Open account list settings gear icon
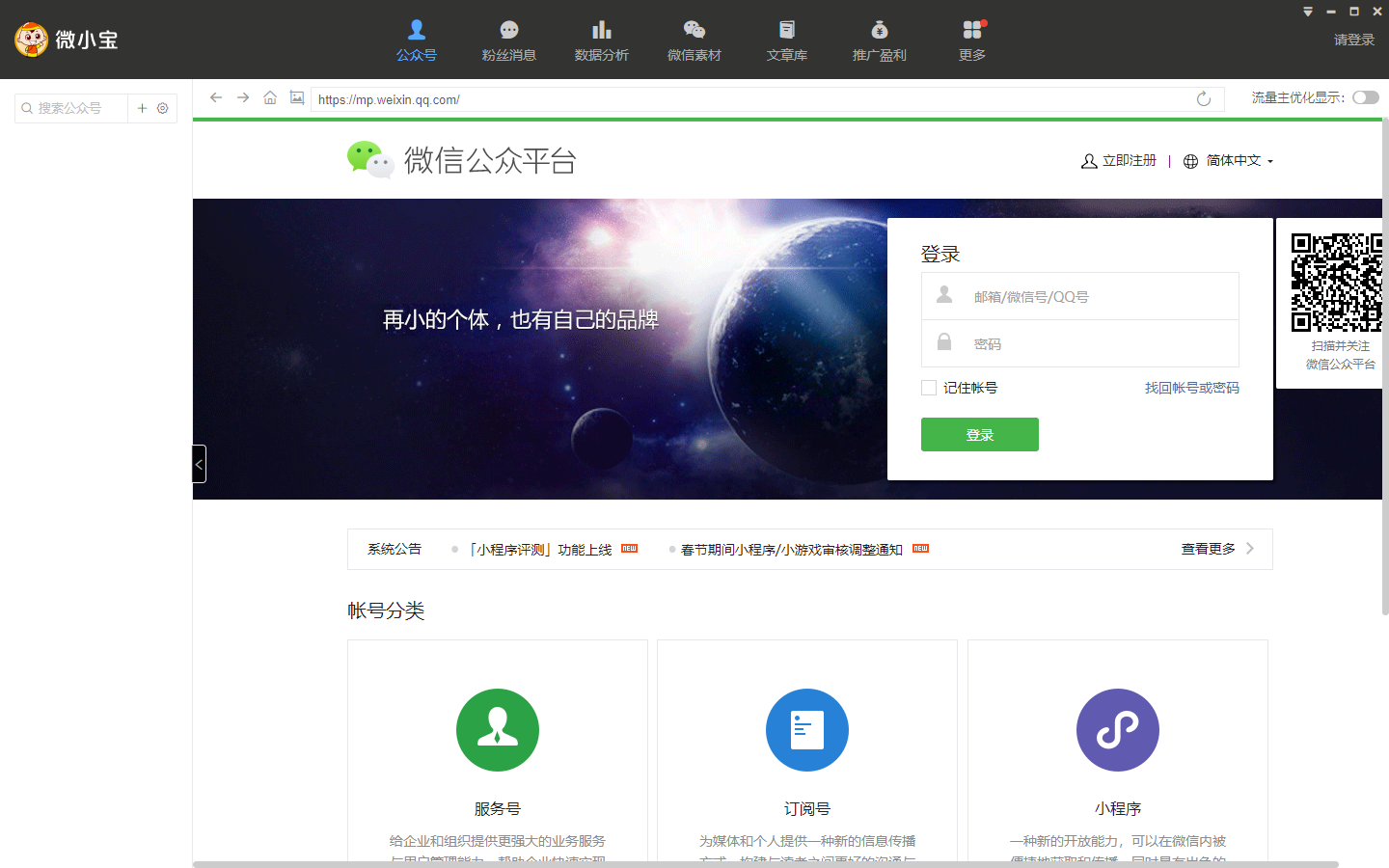This screenshot has width=1389, height=868. [163, 108]
